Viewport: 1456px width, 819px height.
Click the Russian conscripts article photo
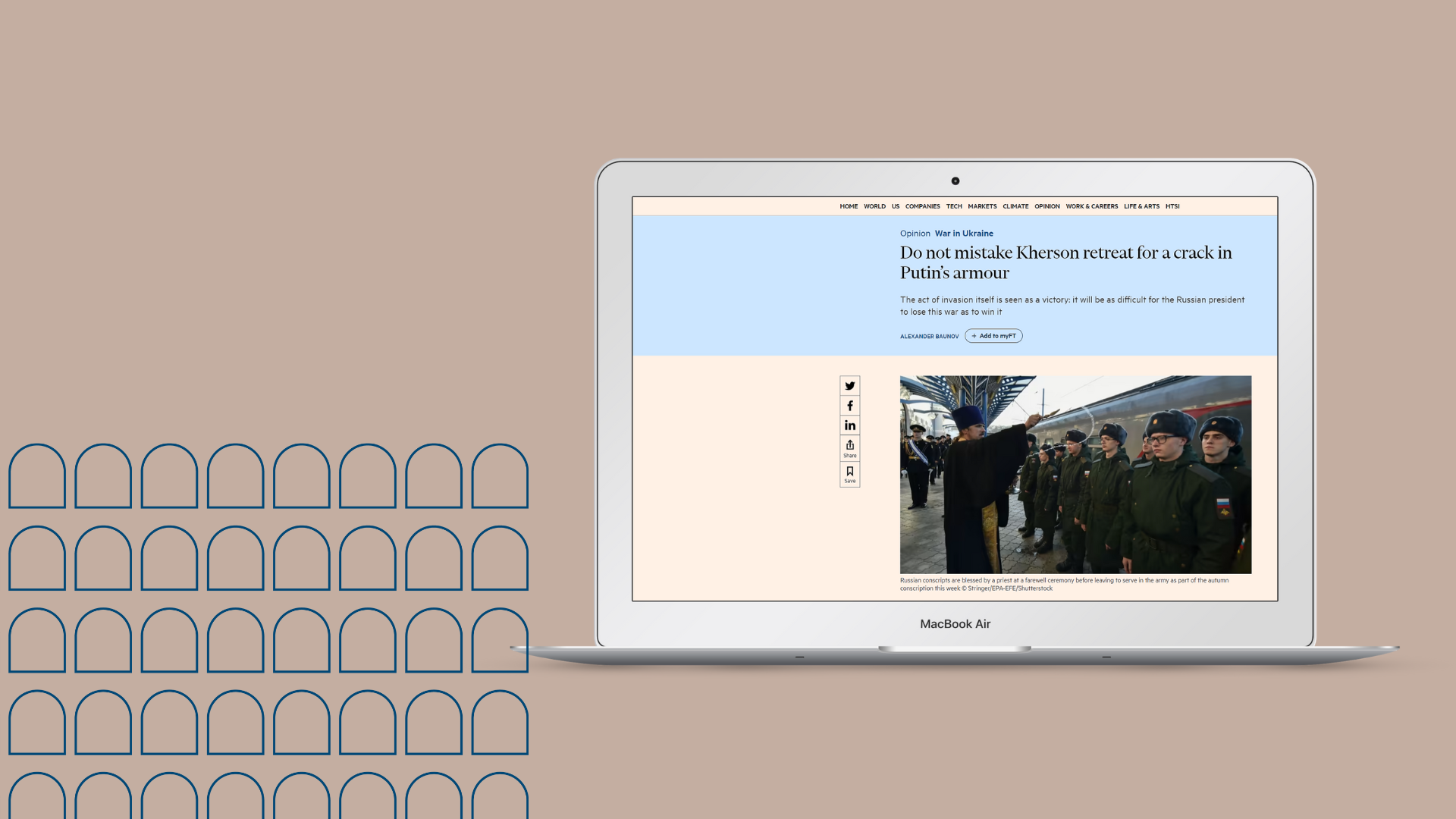(x=1075, y=474)
